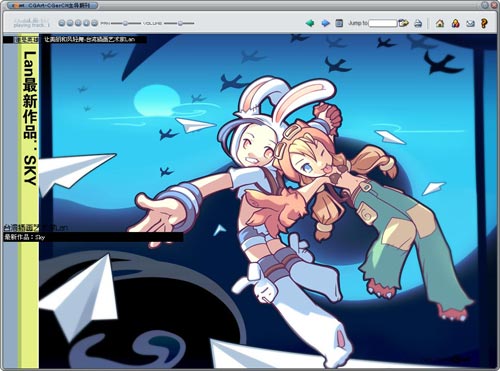Click the '最新作品：Sky' caption

pyautogui.click(x=25, y=237)
